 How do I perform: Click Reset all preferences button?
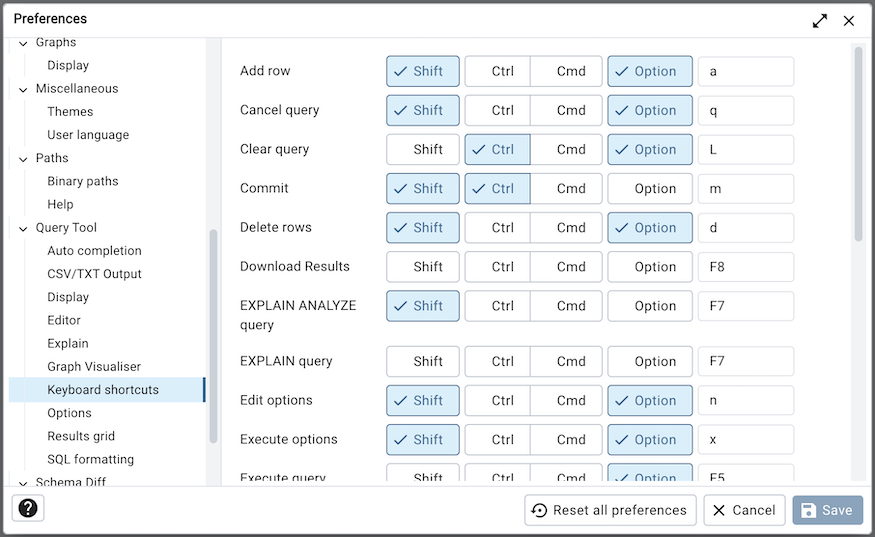click(x=610, y=510)
